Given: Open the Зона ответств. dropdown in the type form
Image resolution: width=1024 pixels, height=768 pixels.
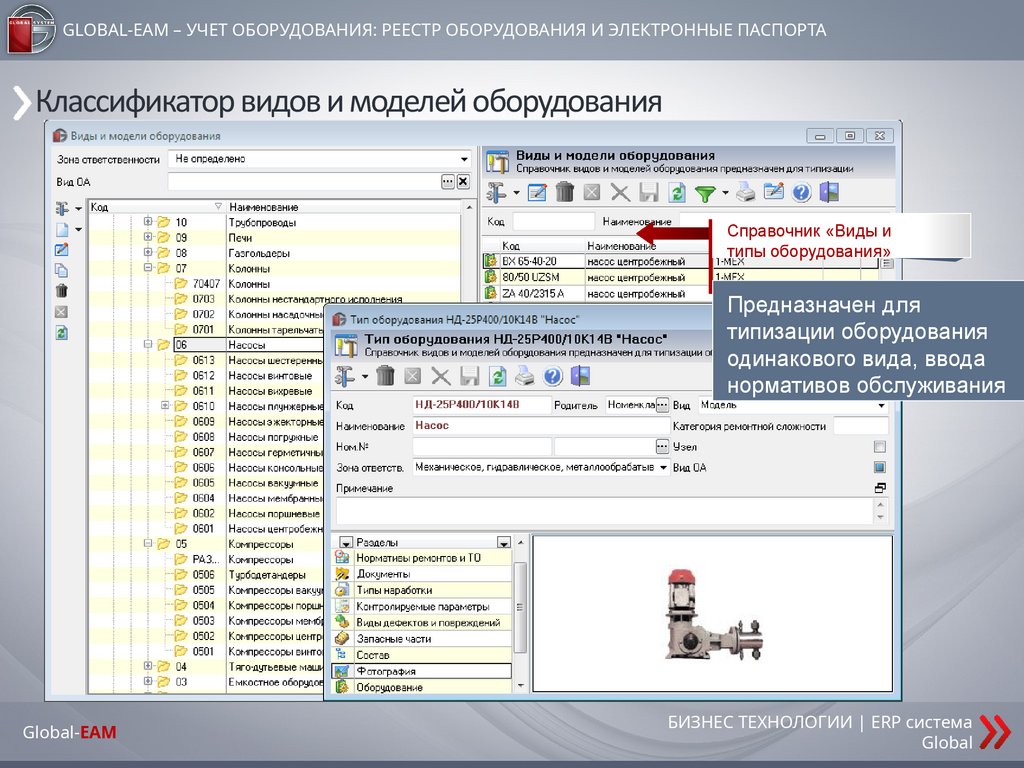Looking at the screenshot, I should (664, 468).
